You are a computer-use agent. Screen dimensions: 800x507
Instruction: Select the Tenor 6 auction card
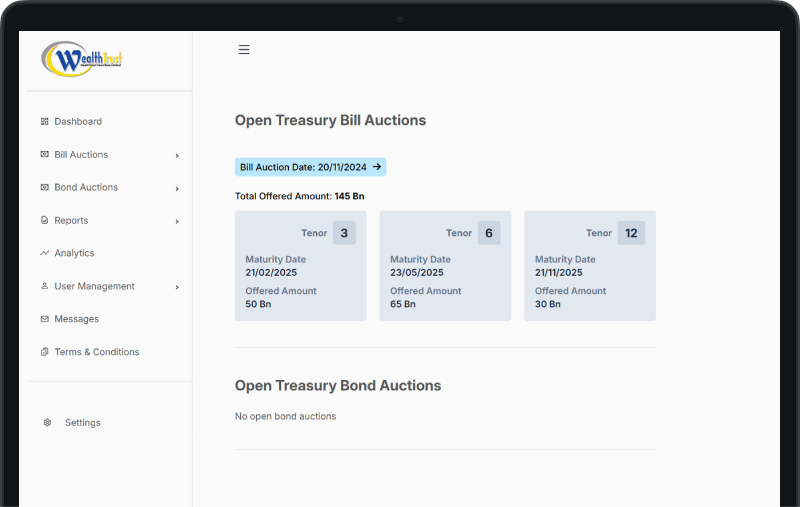(445, 266)
